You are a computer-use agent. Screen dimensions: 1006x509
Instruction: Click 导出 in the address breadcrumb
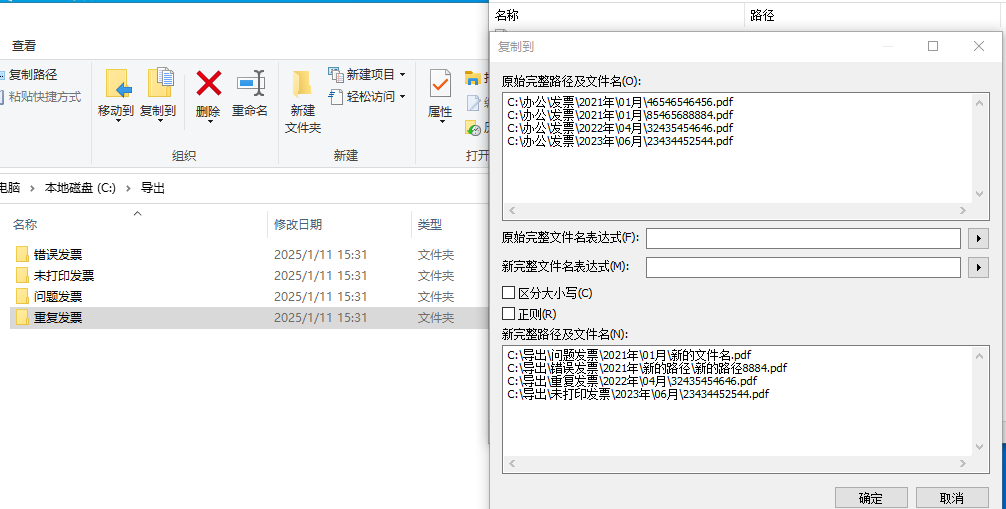point(153,188)
